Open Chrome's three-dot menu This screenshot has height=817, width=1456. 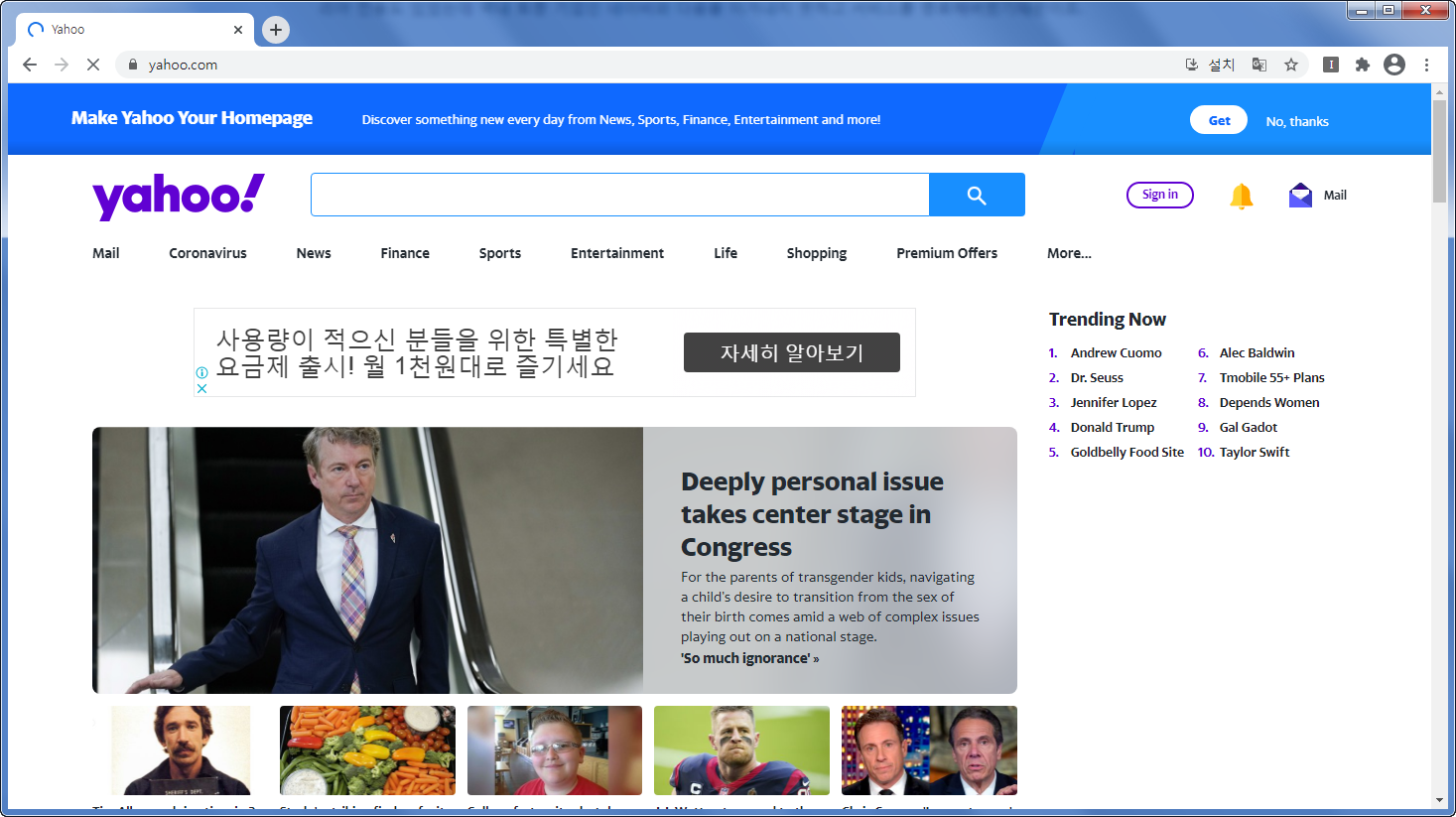1426,65
